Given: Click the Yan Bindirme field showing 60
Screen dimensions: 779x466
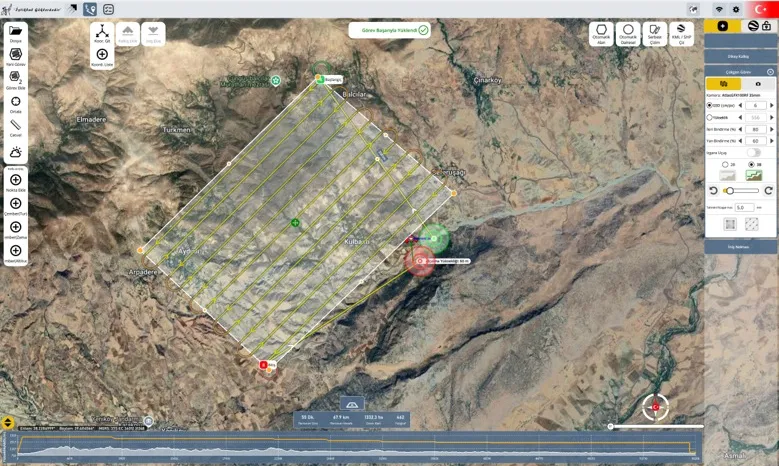Looking at the screenshot, I should [756, 141].
